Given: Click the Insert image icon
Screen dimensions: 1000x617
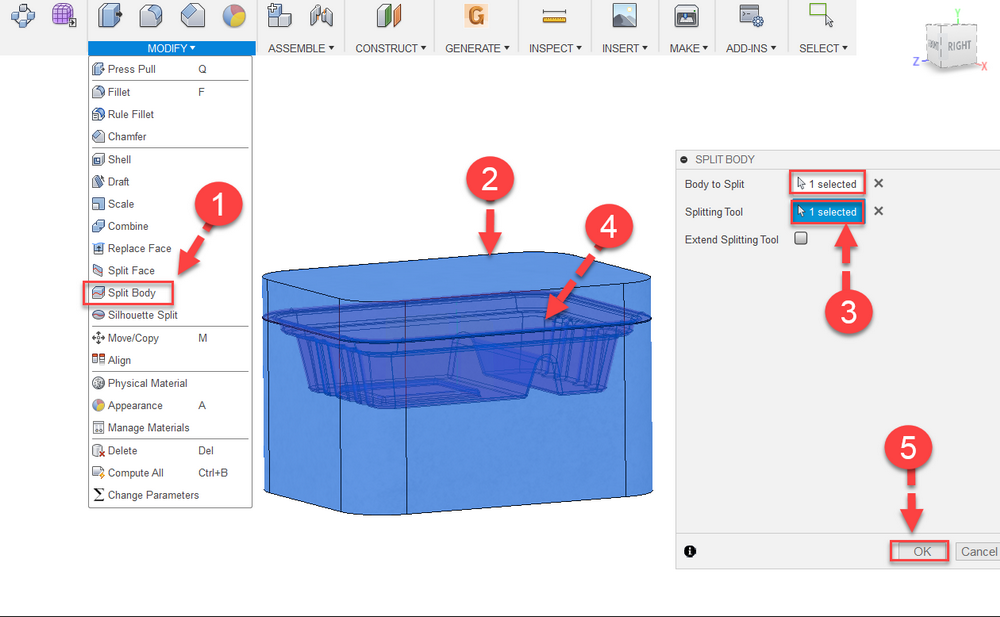Looking at the screenshot, I should 624,15.
